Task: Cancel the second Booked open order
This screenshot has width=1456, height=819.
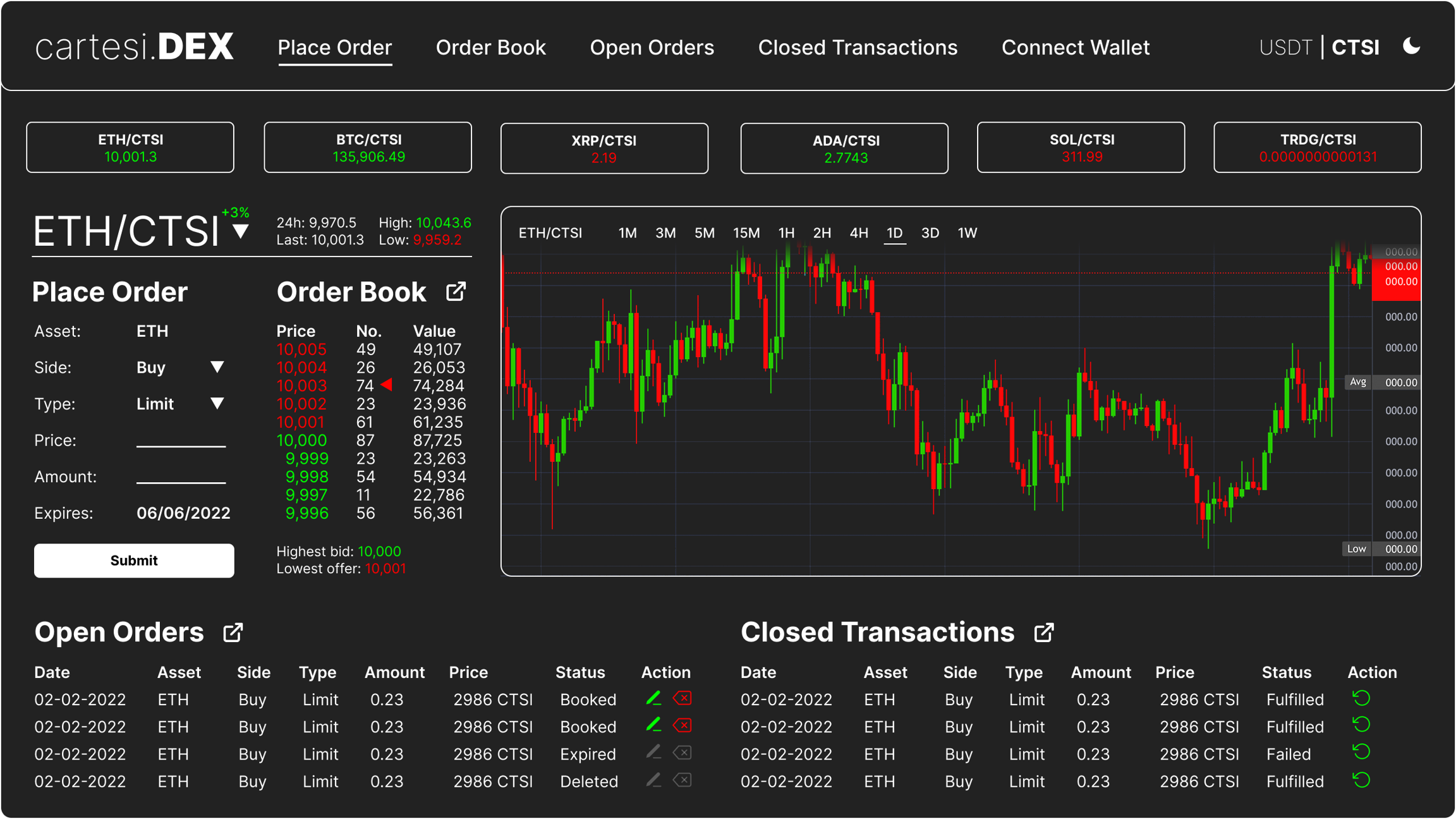Action: [682, 725]
